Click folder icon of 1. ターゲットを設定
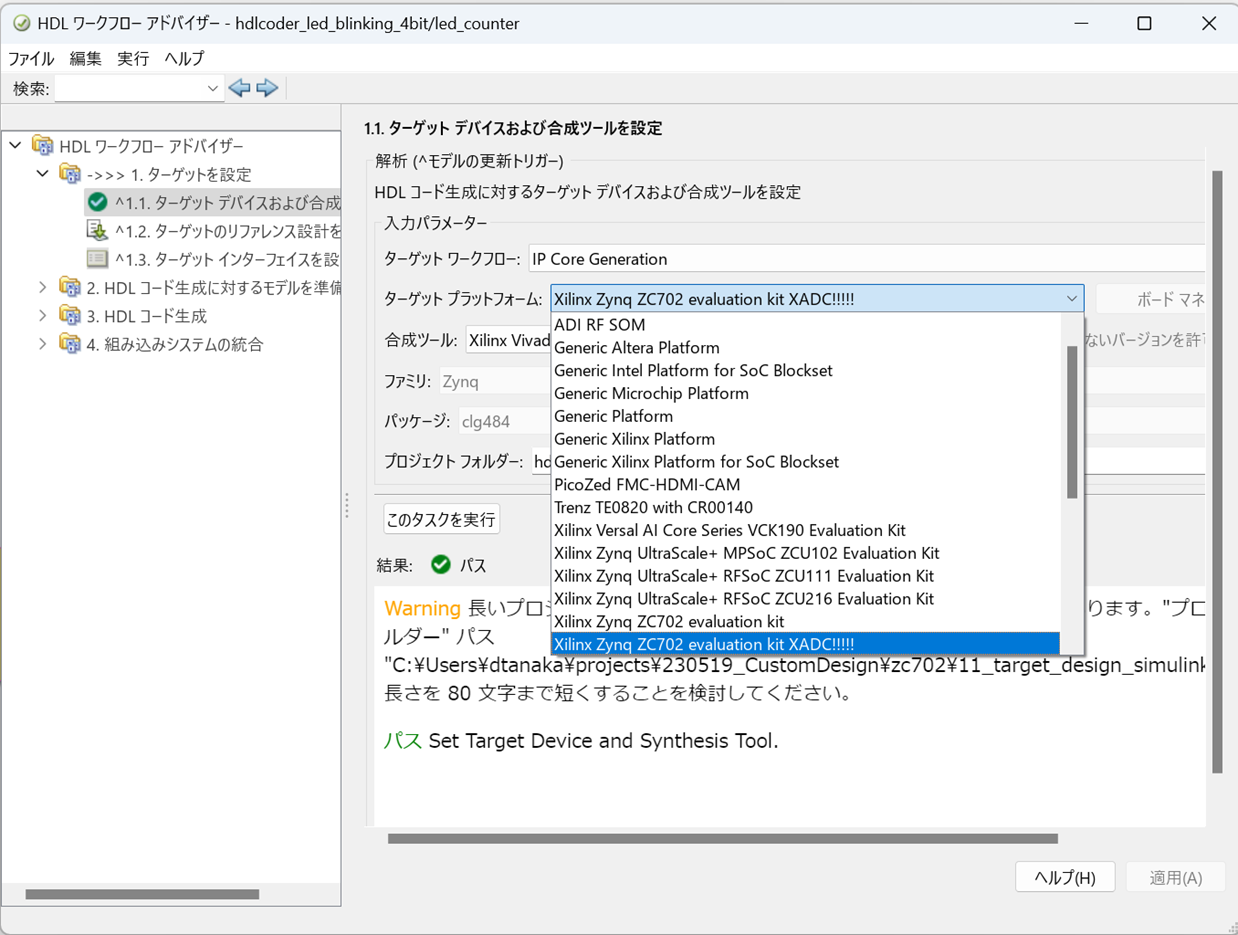The width and height of the screenshot is (1238, 935). click(70, 174)
